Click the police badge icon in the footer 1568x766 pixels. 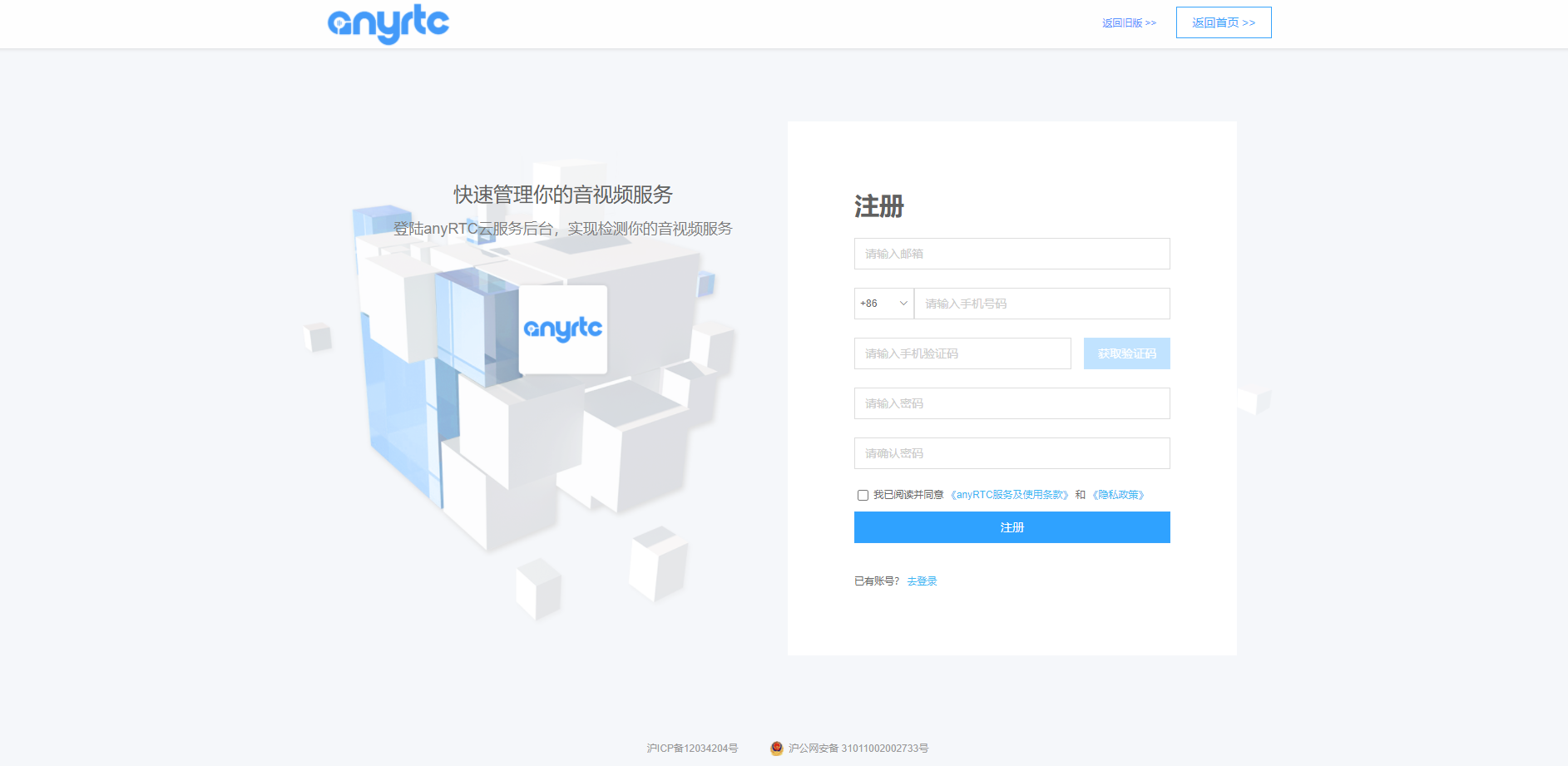pos(776,749)
